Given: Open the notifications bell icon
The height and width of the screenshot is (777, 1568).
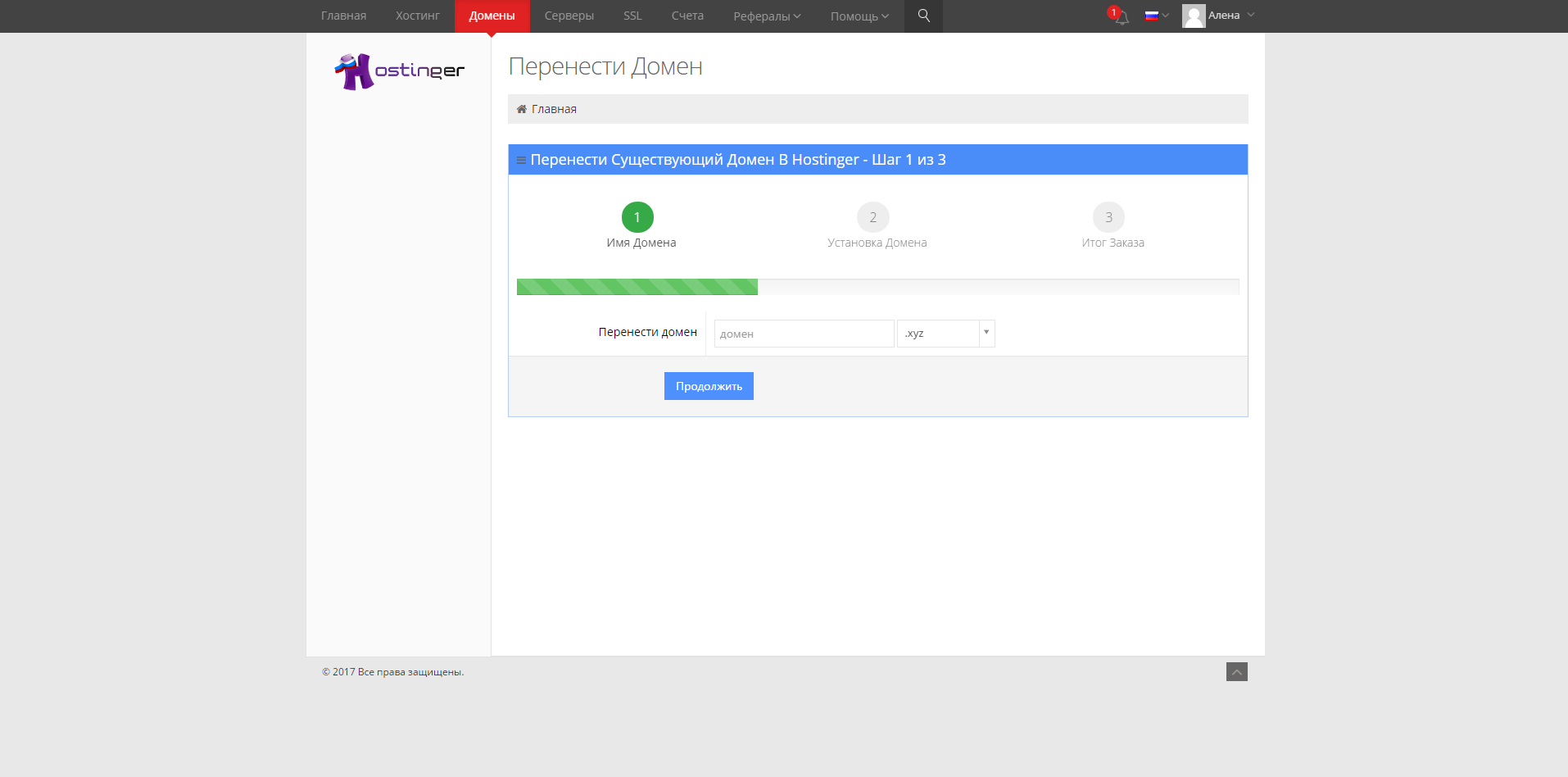Looking at the screenshot, I should [1122, 17].
